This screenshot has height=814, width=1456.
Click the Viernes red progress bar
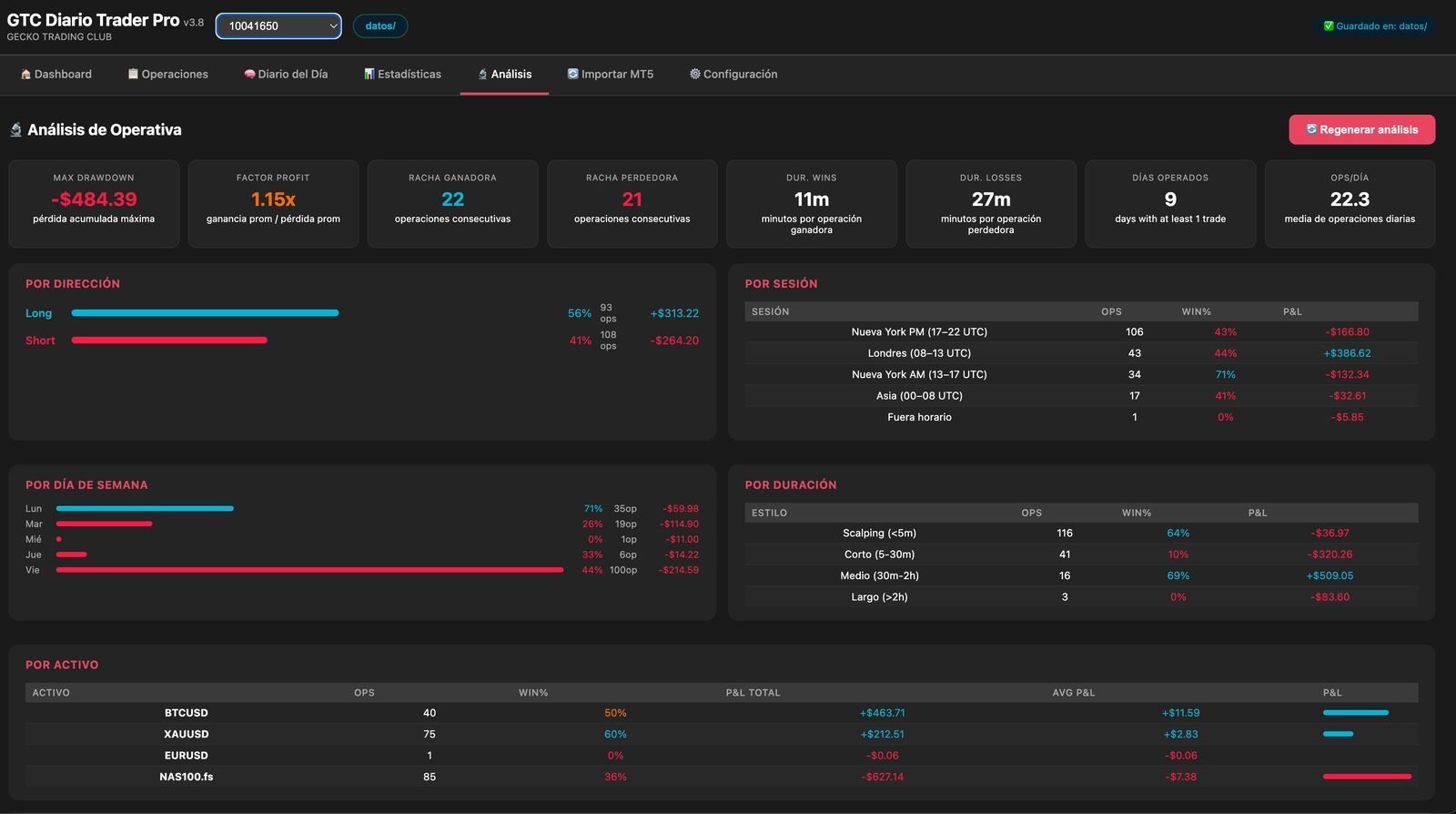click(x=309, y=570)
